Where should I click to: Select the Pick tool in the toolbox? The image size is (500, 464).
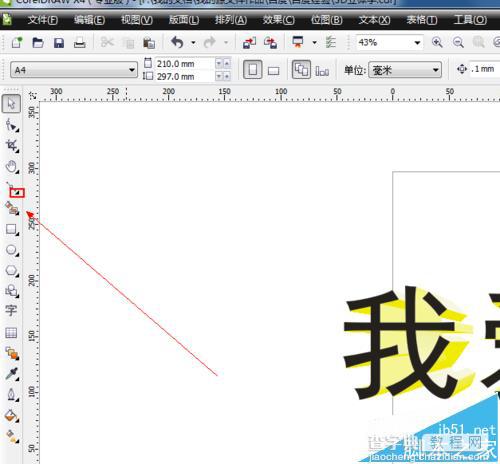pos(11,104)
